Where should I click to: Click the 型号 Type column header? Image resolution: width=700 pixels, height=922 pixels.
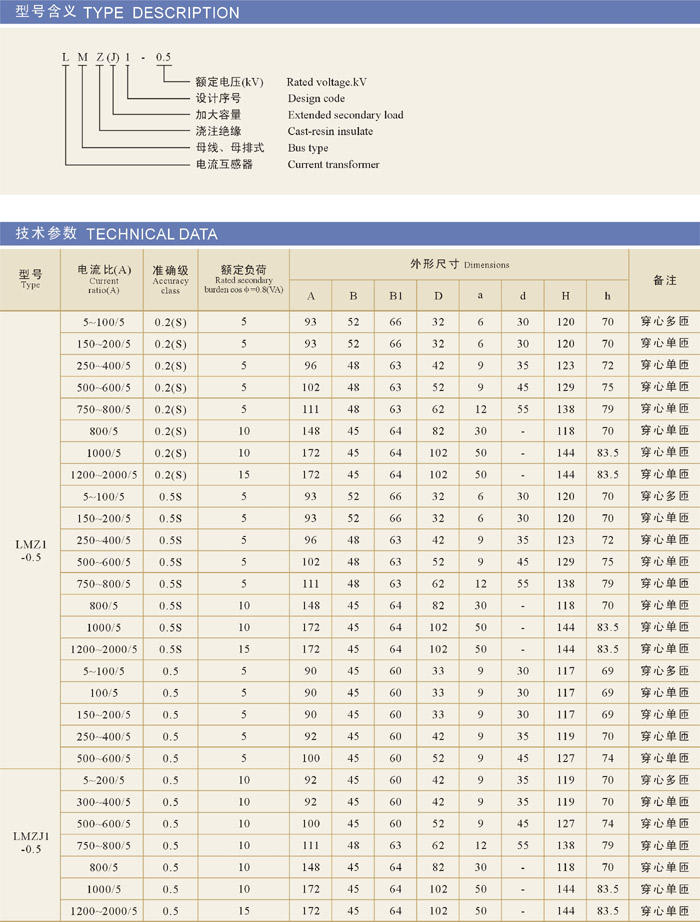[x=30, y=279]
